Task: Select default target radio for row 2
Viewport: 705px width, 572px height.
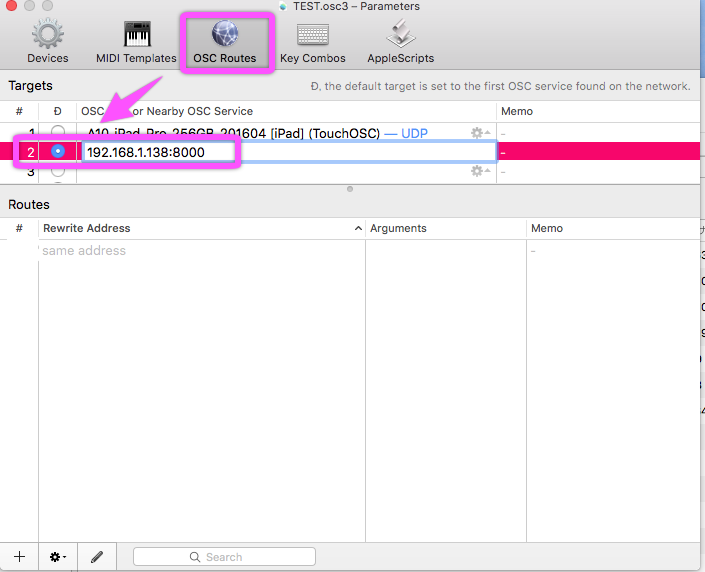Action: tap(59, 151)
